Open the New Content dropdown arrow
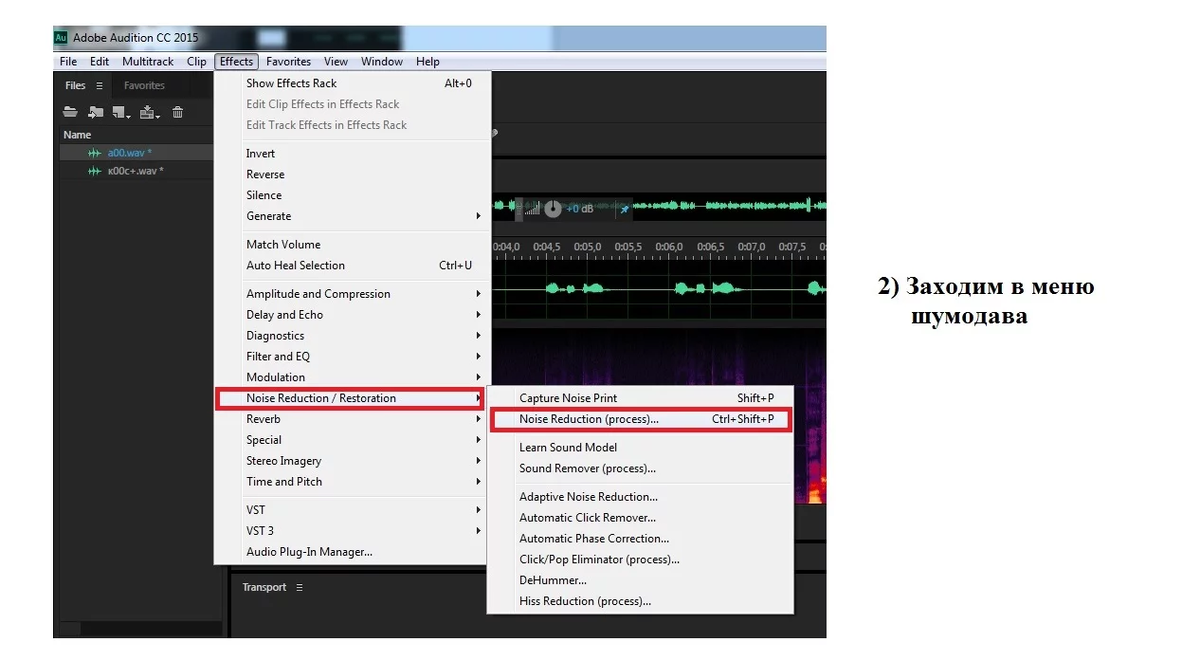This screenshot has height=661, width=1200. click(x=127, y=115)
